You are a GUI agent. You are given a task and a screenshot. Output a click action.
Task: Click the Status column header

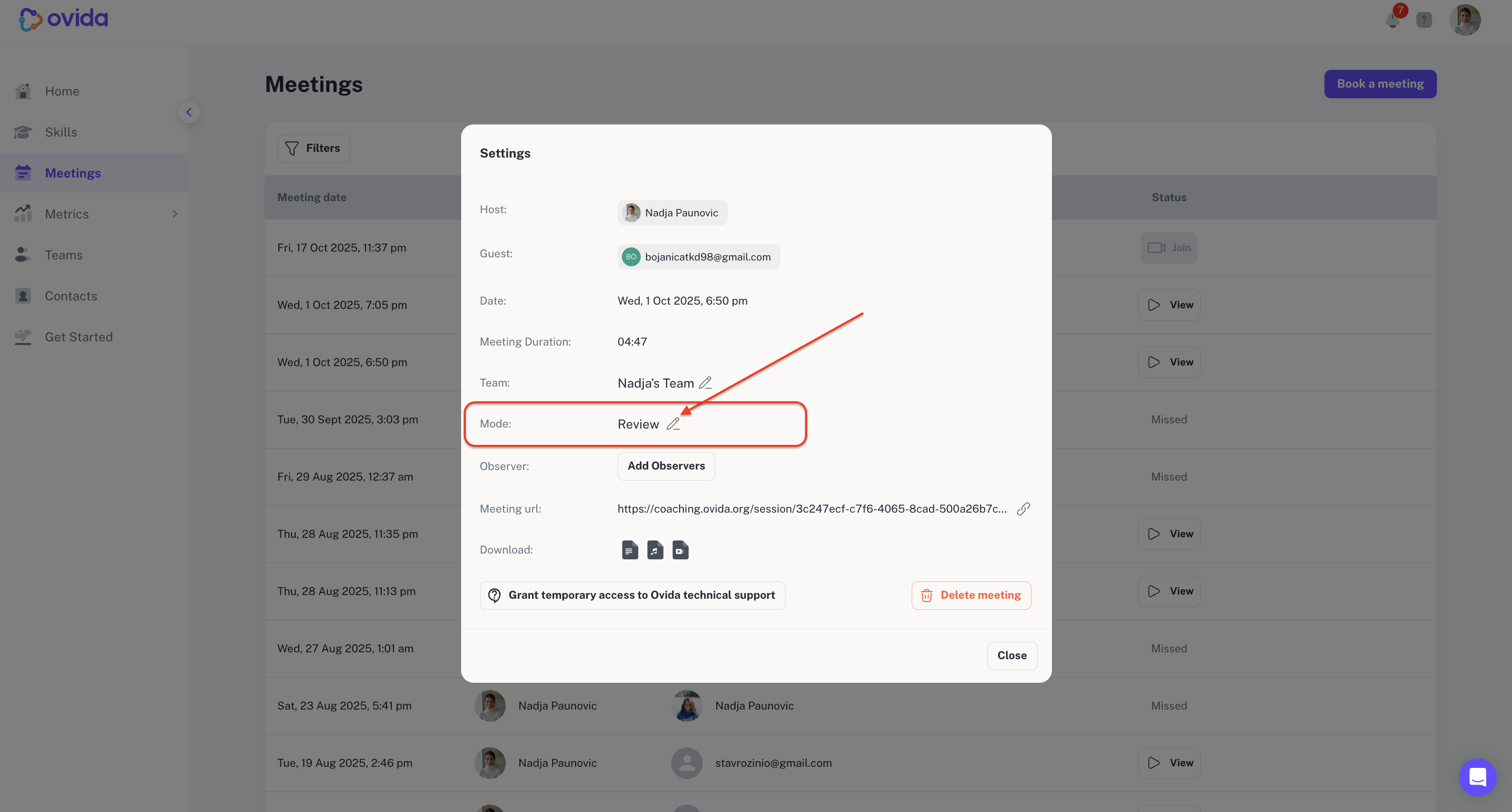click(x=1169, y=197)
